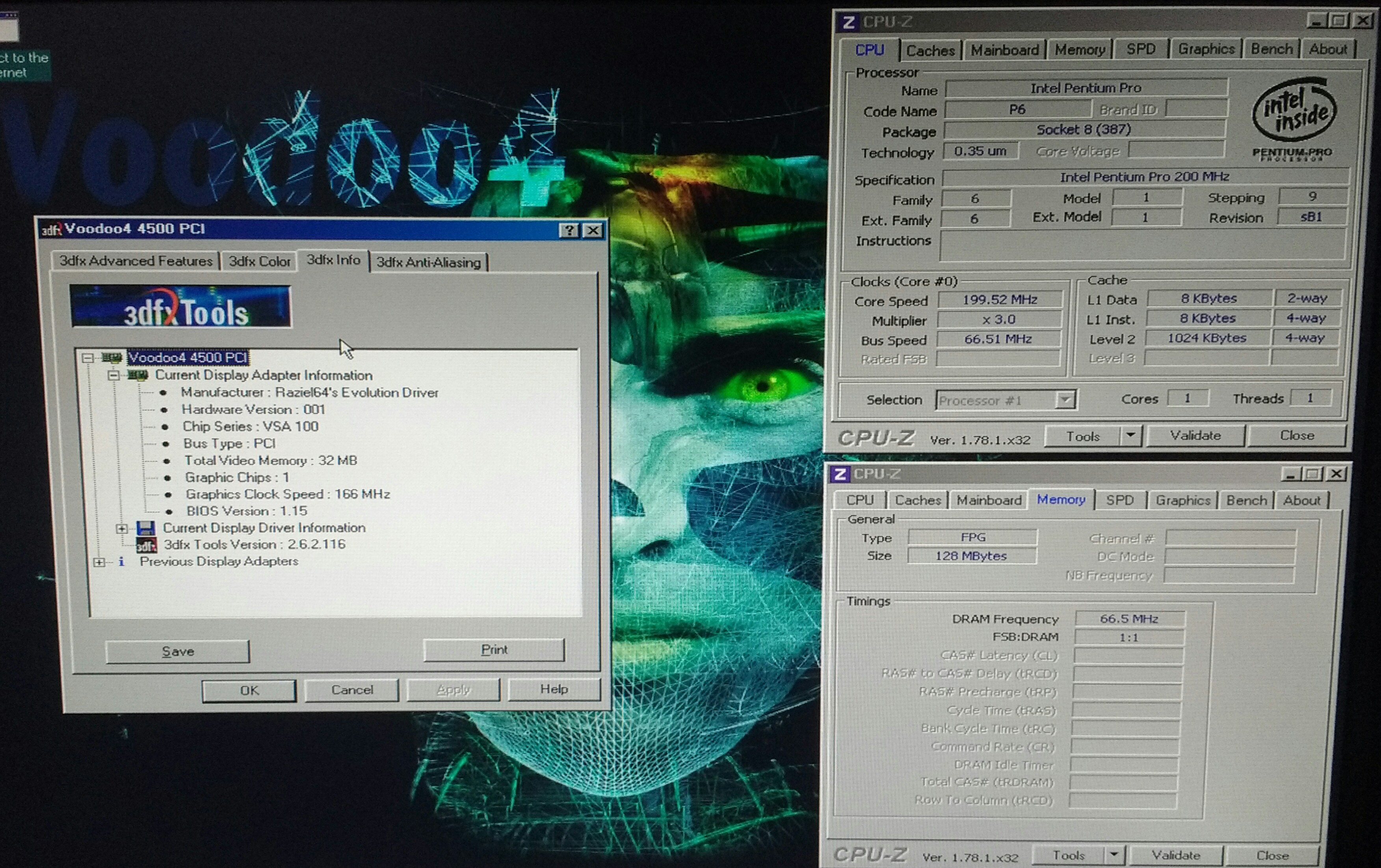Collapse Current Display Adapter Information node

(113, 376)
